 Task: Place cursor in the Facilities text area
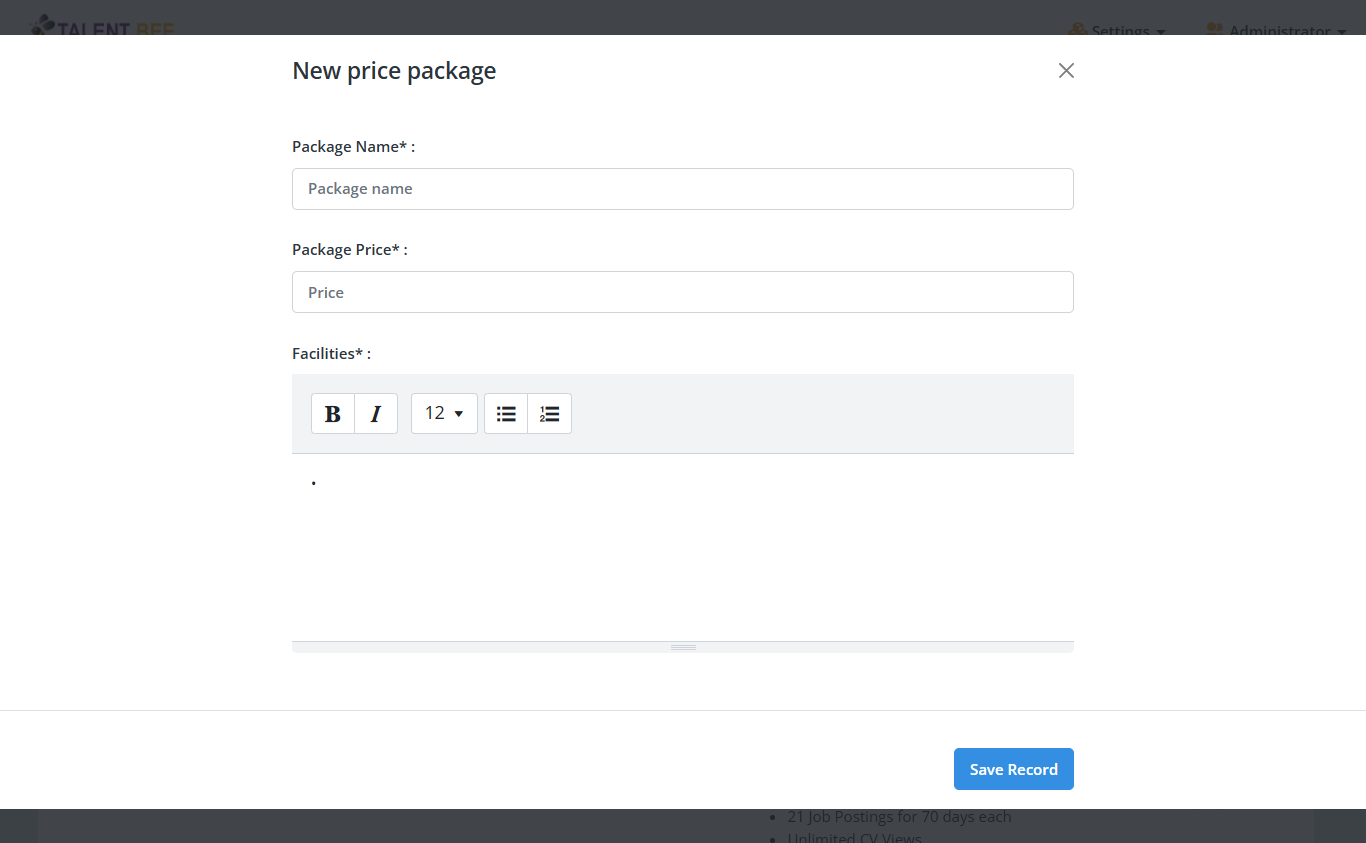point(682,547)
